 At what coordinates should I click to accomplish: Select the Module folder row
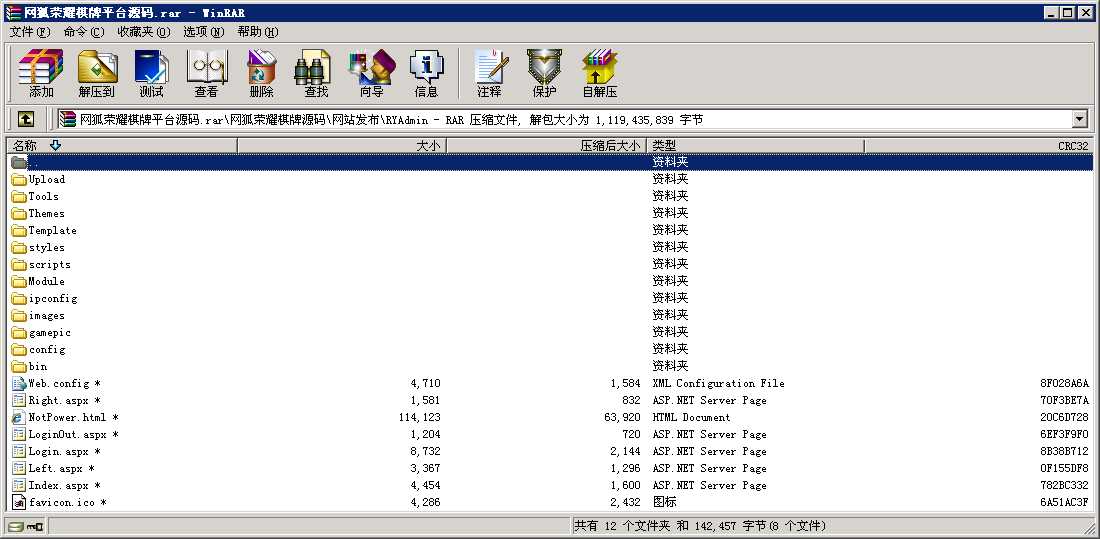coord(550,281)
